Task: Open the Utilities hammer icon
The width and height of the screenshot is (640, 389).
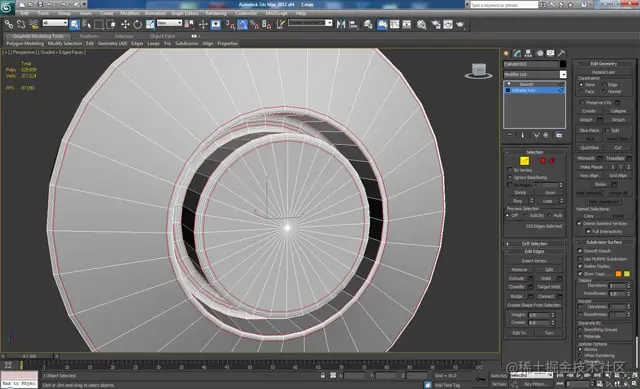Action: 562,53
